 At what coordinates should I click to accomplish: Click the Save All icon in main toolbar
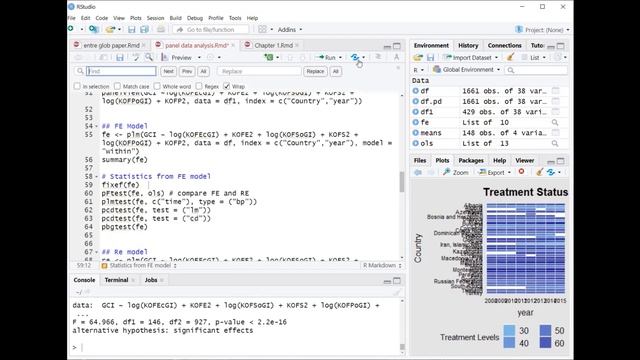tap(144, 29)
